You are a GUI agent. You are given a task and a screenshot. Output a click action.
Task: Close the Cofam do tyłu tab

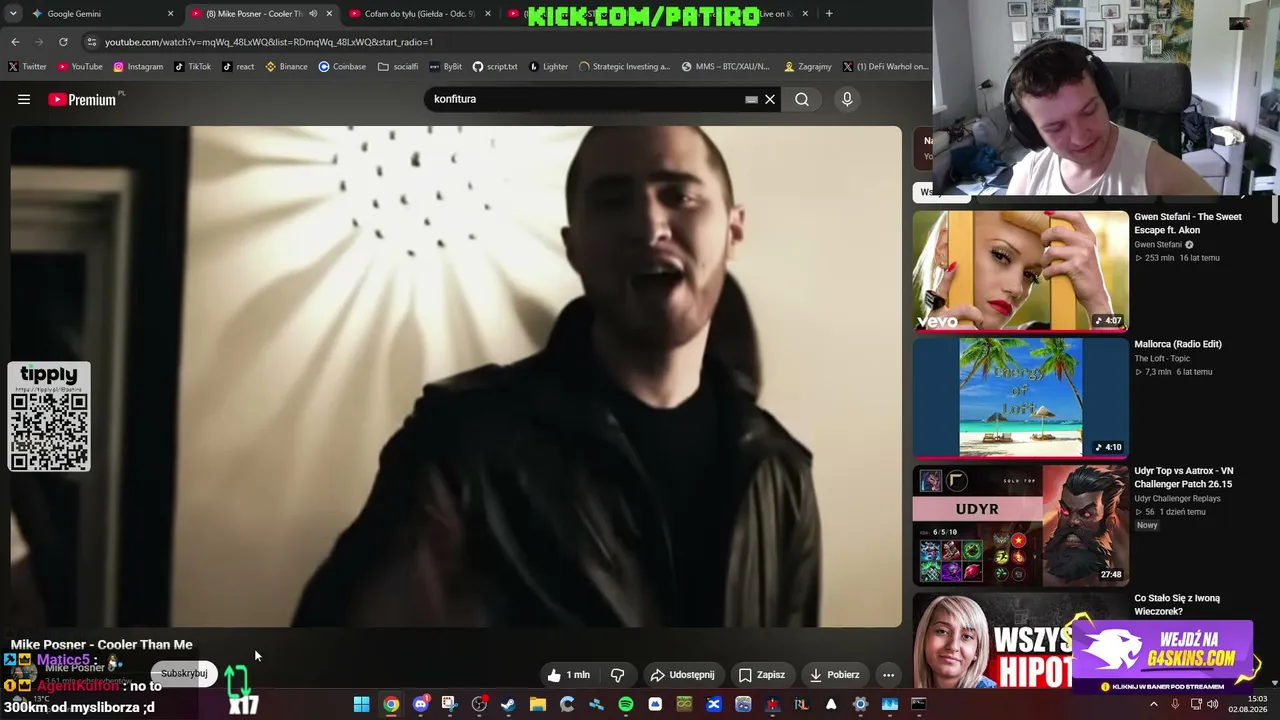(x=488, y=14)
